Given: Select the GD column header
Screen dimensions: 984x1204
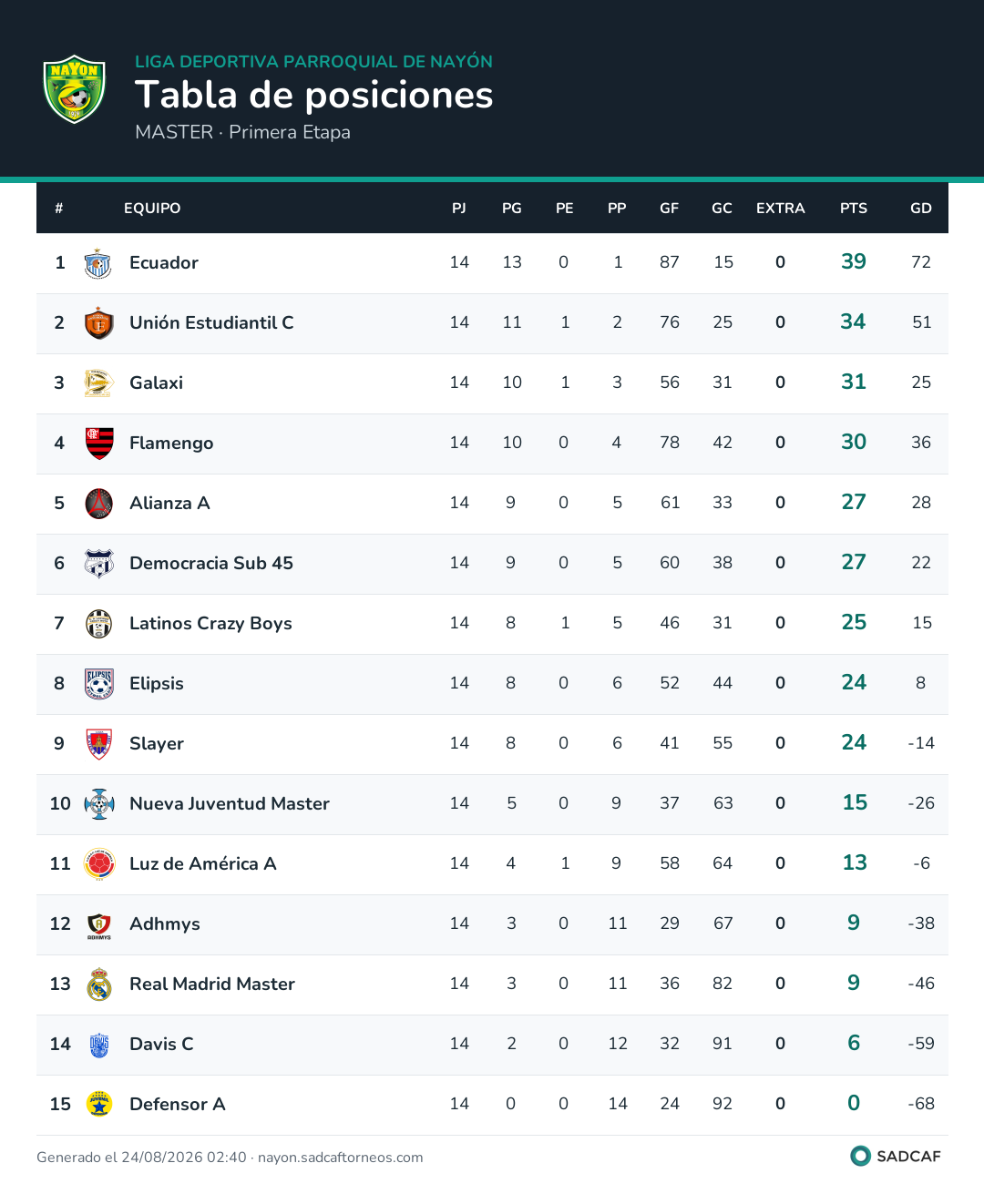Looking at the screenshot, I should pos(921,209).
